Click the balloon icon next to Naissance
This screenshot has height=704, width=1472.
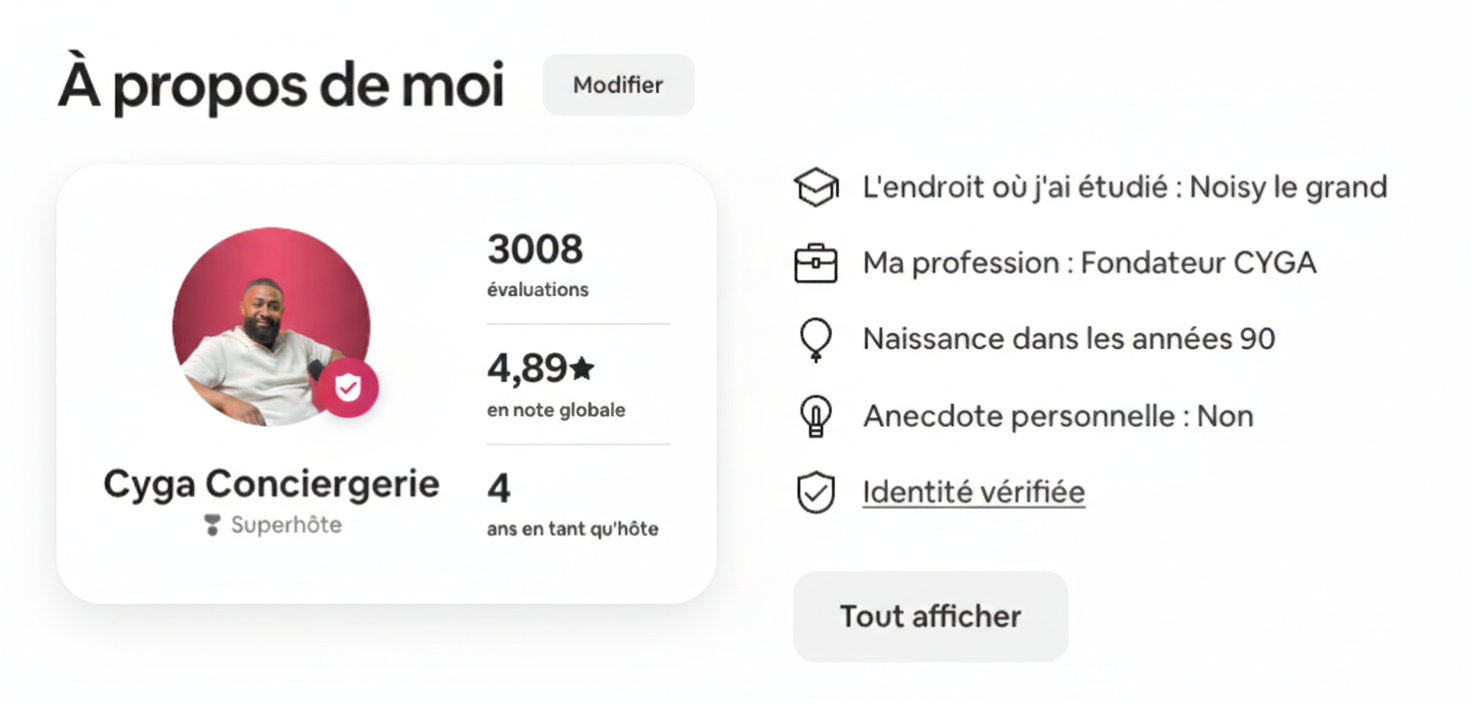click(x=816, y=339)
